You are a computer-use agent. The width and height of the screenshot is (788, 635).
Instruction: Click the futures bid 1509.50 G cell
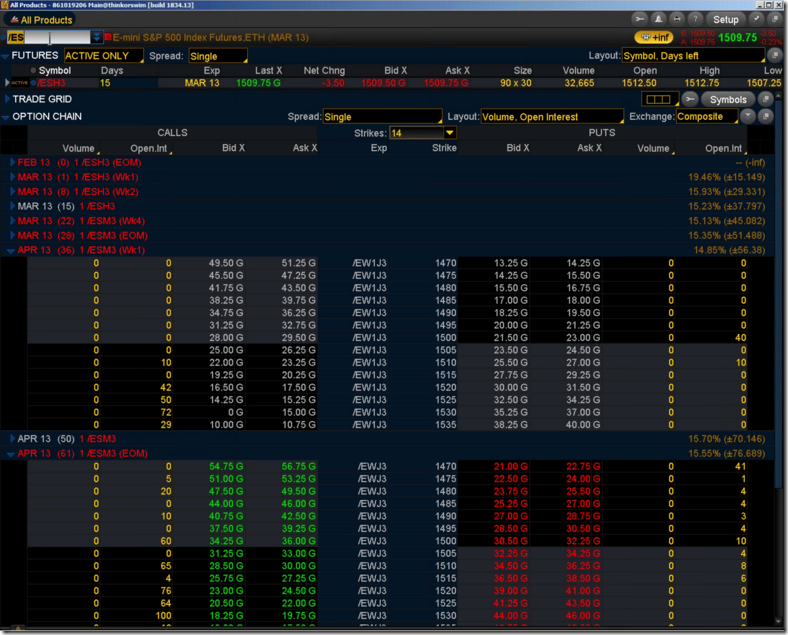coord(383,83)
